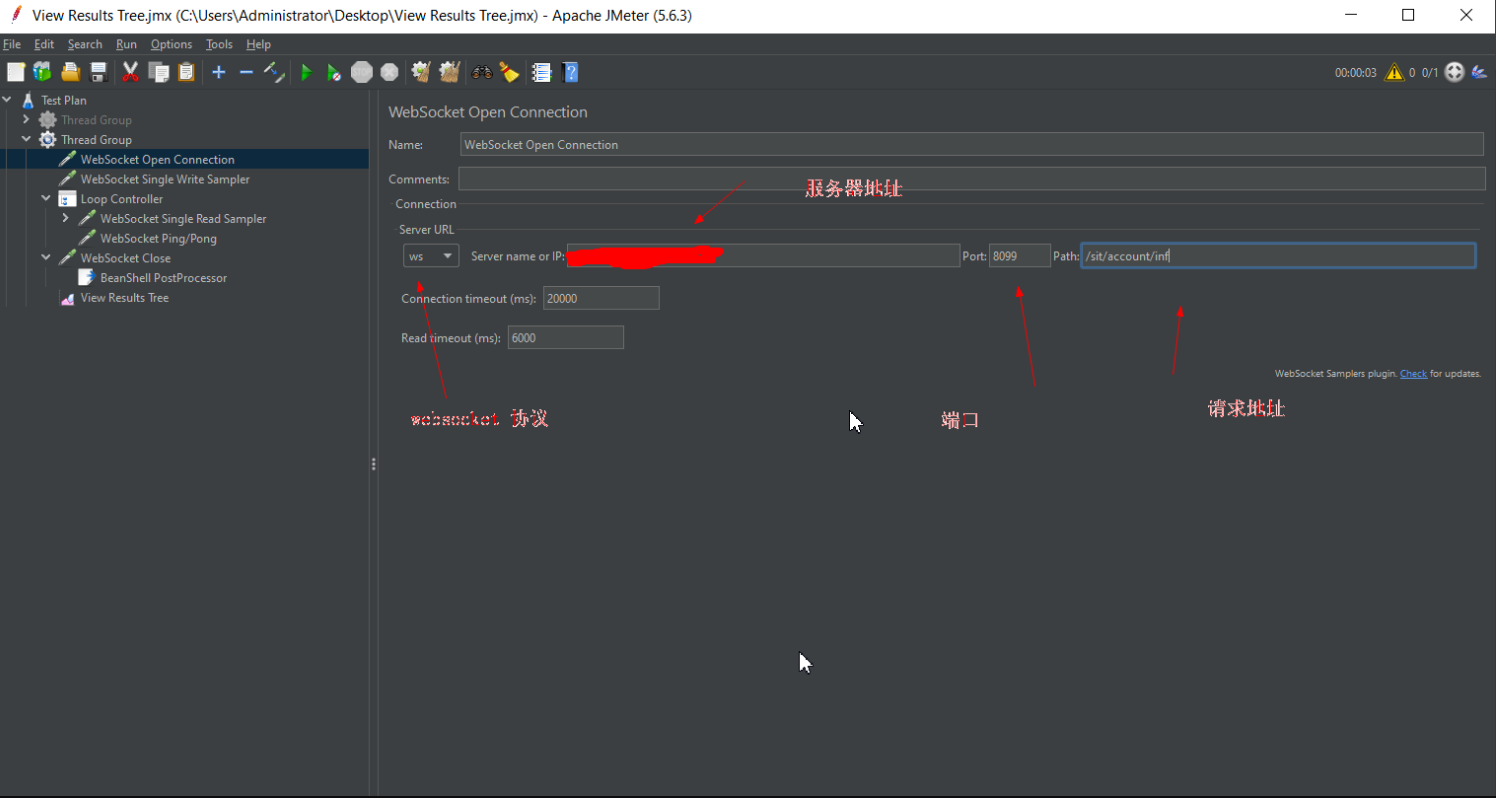Click the elapsed time 00:00:03 display
Viewport: 1496px width, 798px height.
[1355, 73]
